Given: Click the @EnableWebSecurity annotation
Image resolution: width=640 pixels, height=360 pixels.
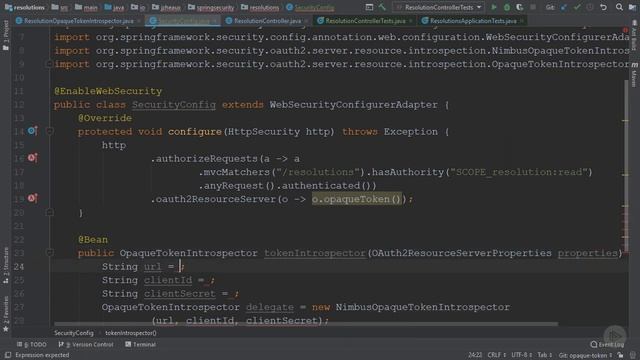Looking at the screenshot, I should (108, 91).
